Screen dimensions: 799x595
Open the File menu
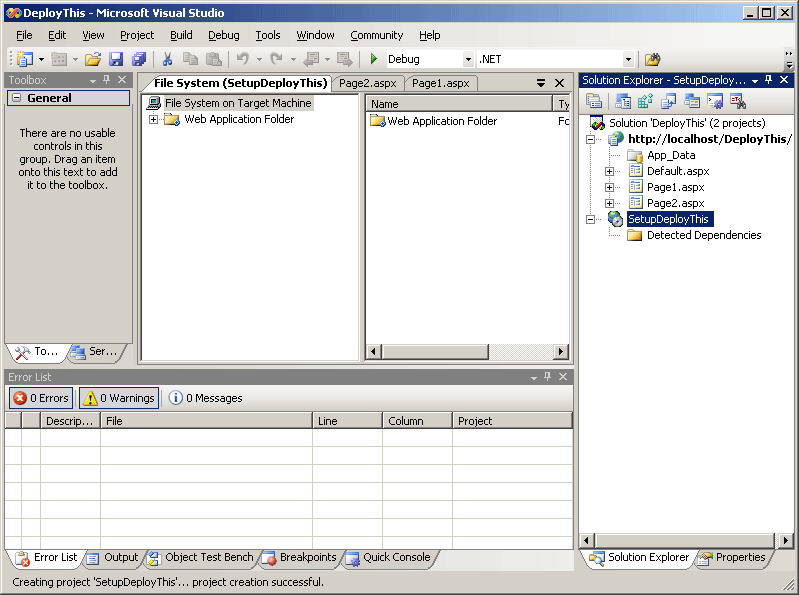pyautogui.click(x=24, y=35)
